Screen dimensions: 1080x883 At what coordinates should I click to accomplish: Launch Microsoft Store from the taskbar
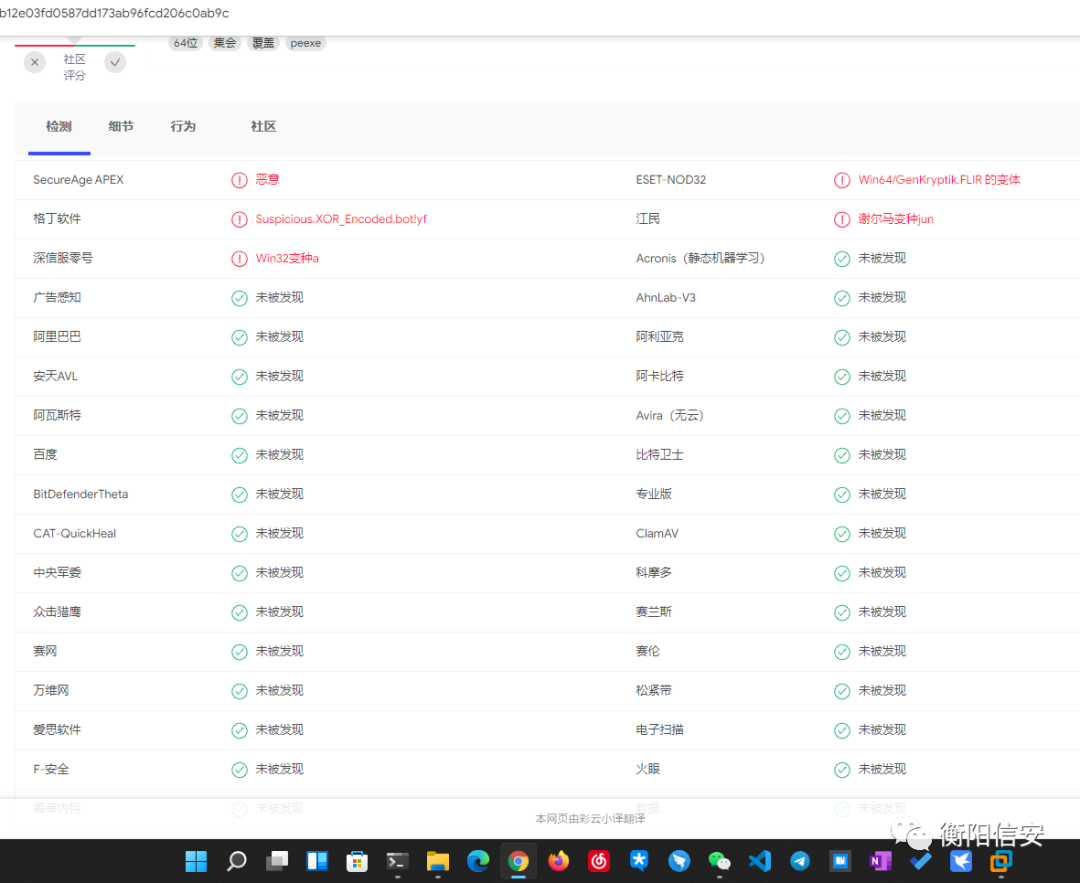click(357, 861)
